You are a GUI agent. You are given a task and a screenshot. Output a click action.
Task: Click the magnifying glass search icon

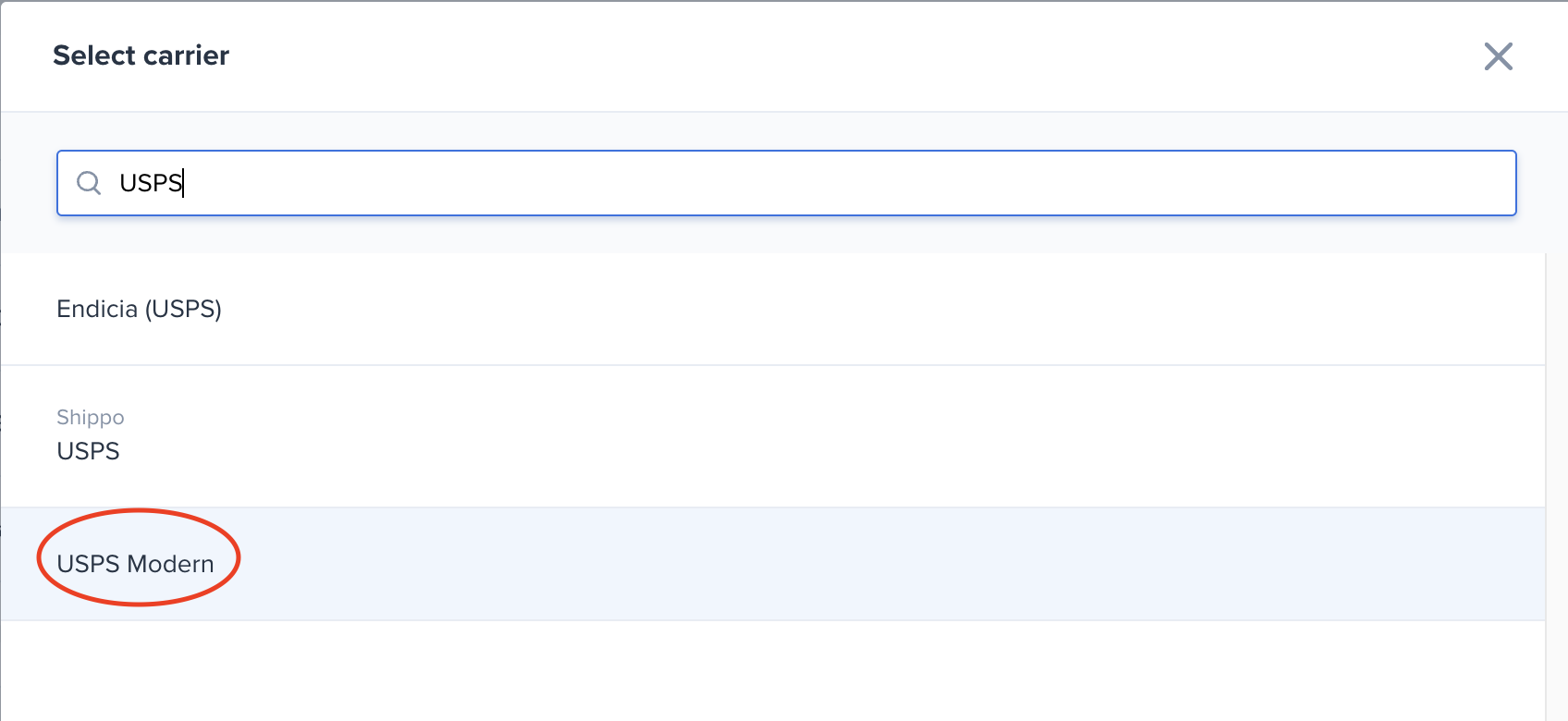pos(89,183)
